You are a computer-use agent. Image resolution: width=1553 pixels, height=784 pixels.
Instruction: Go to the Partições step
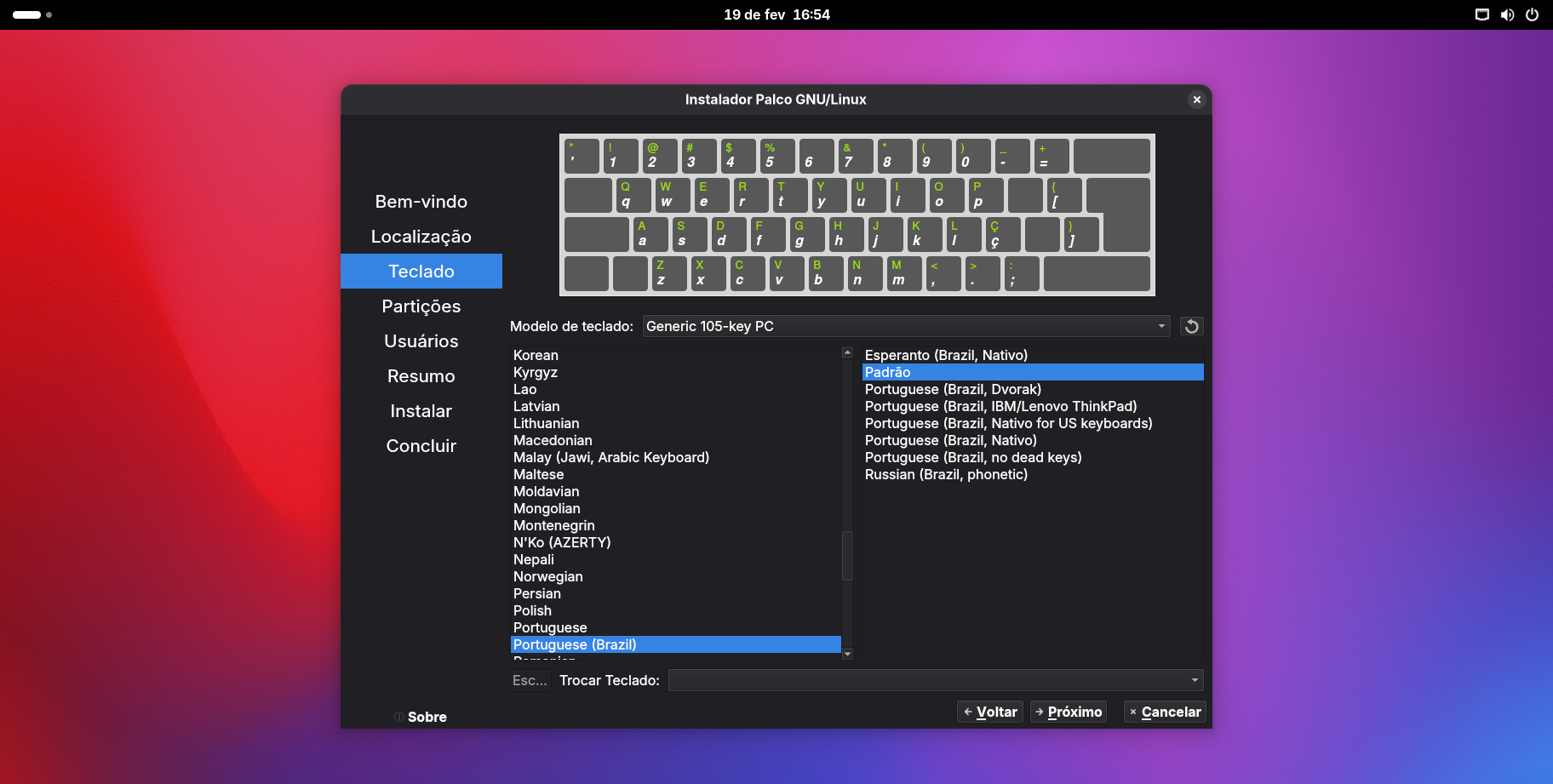pos(421,306)
